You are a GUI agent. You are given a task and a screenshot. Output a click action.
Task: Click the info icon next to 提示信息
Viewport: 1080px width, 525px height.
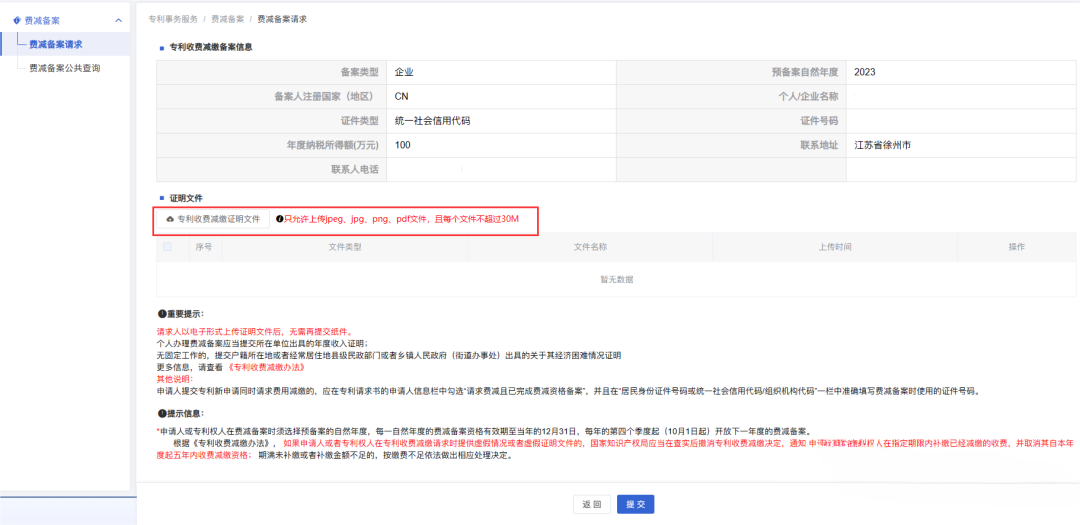point(161,413)
